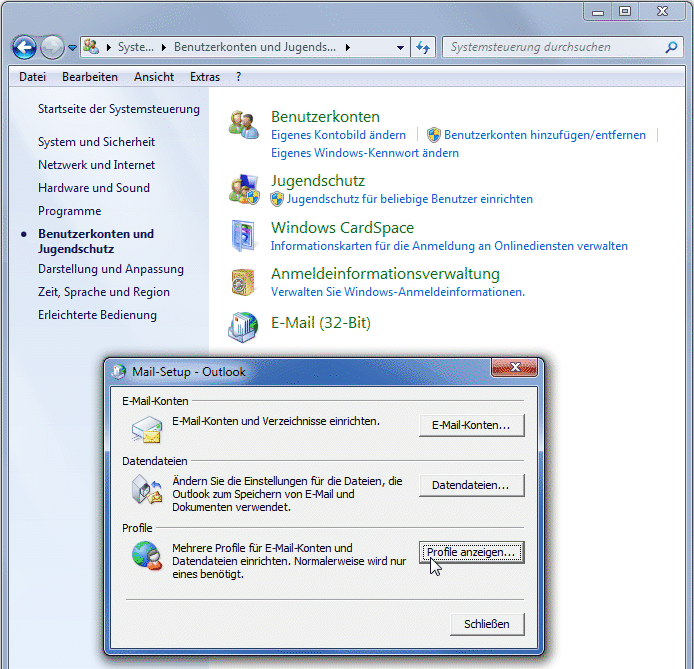This screenshot has width=694, height=669.
Task: Click the Jugendschutz family icon
Action: coord(244,189)
